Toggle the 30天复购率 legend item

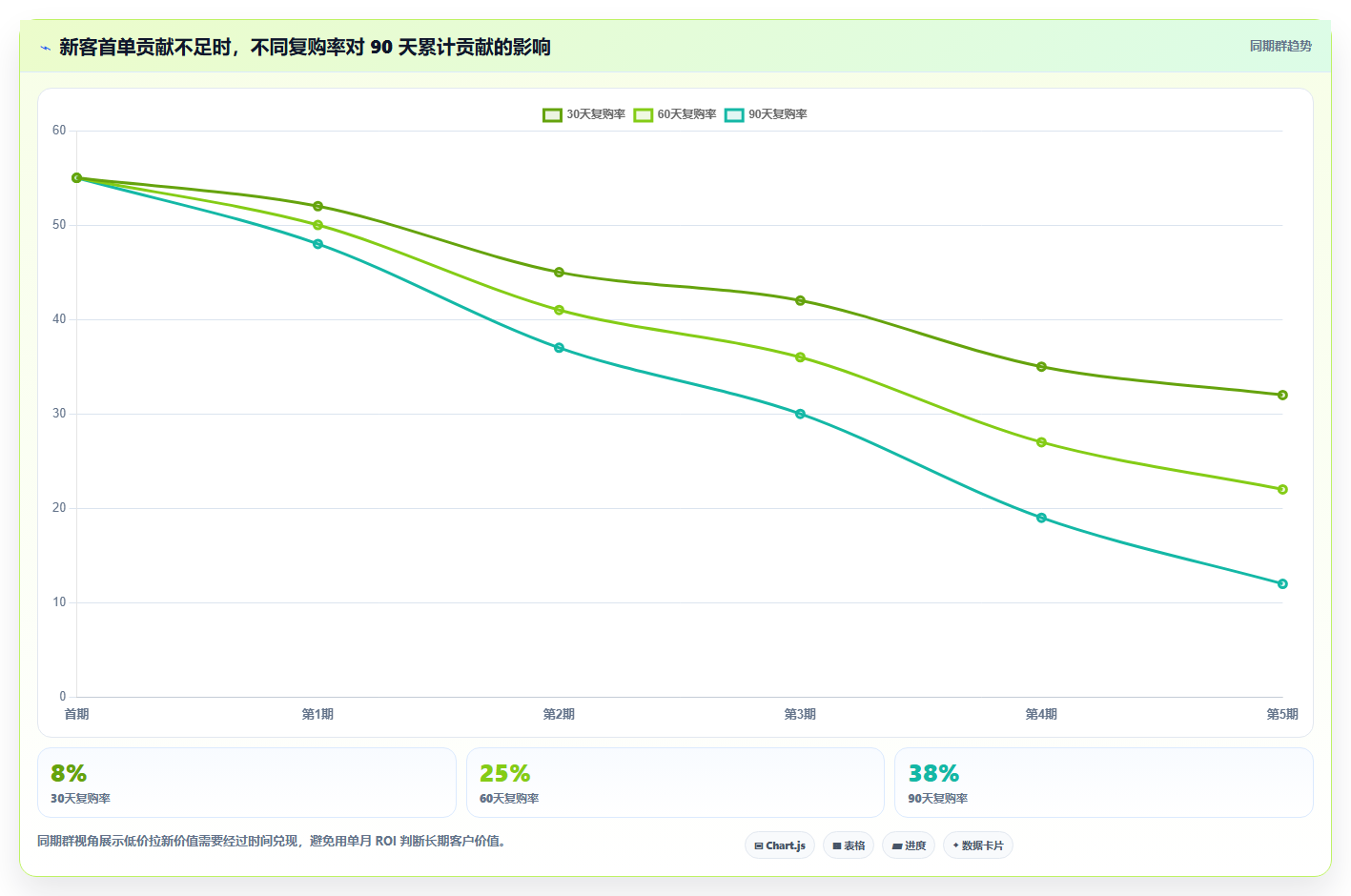[583, 114]
